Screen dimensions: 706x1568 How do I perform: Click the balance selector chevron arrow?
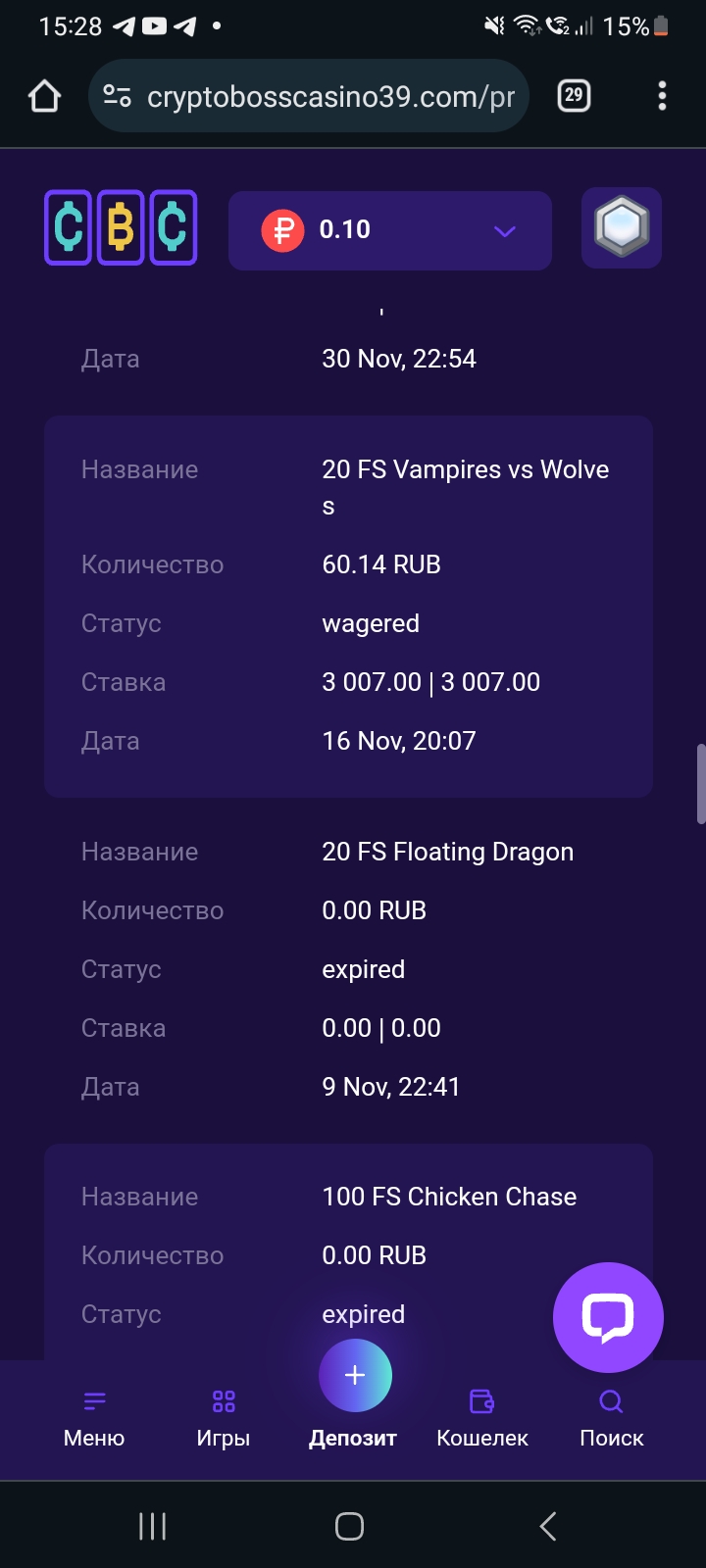504,231
